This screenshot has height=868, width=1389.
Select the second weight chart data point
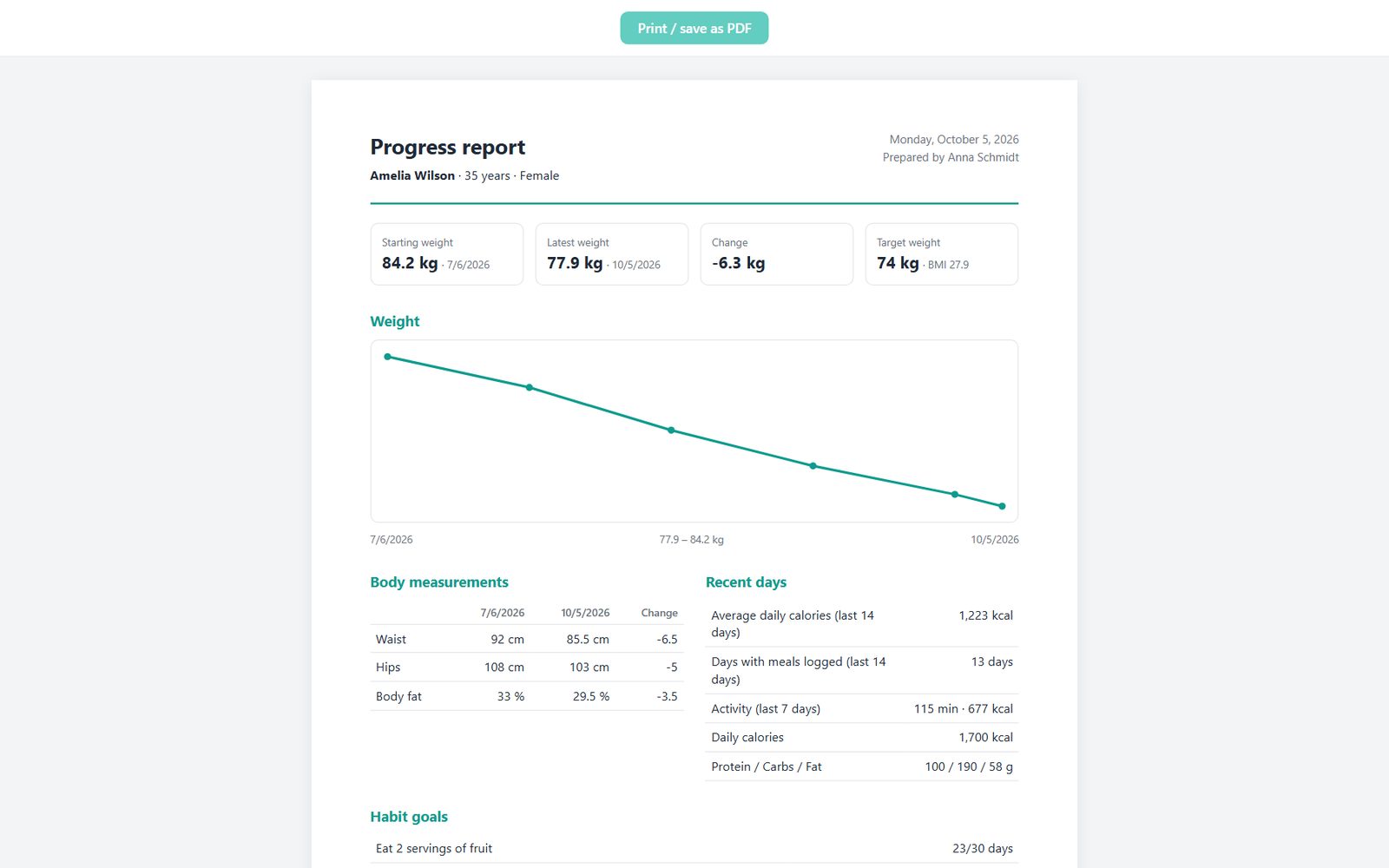click(x=530, y=387)
